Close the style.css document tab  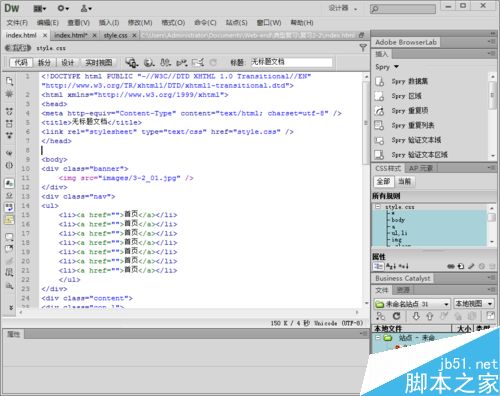click(134, 35)
